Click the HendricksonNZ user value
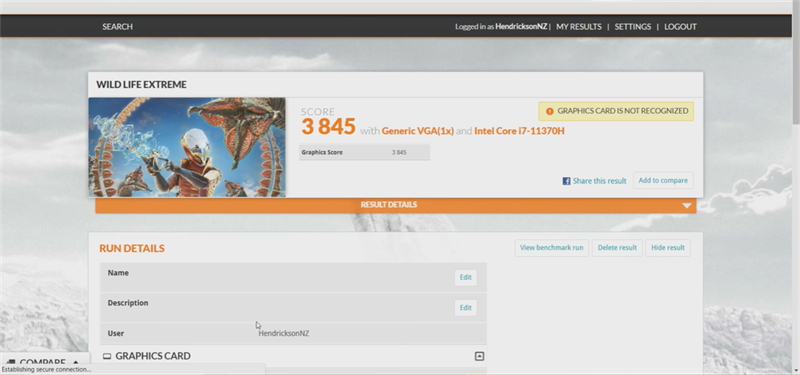The height and width of the screenshot is (375, 800). point(283,333)
